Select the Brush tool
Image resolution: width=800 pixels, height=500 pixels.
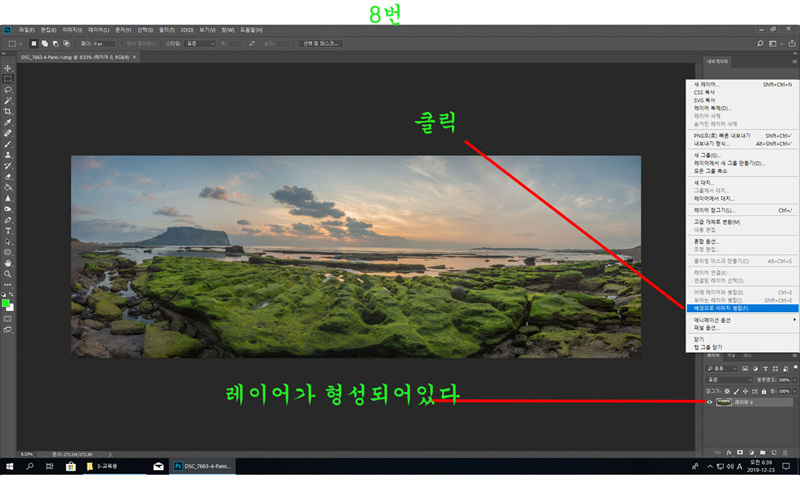coord(8,144)
